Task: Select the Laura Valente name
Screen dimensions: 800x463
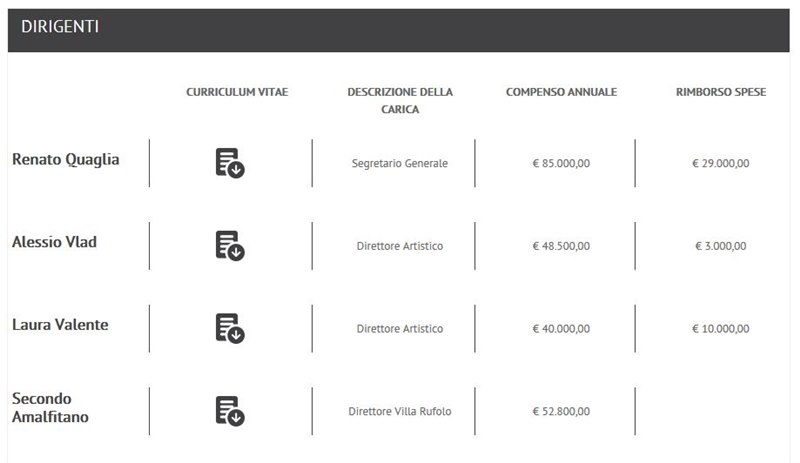Action: click(60, 325)
